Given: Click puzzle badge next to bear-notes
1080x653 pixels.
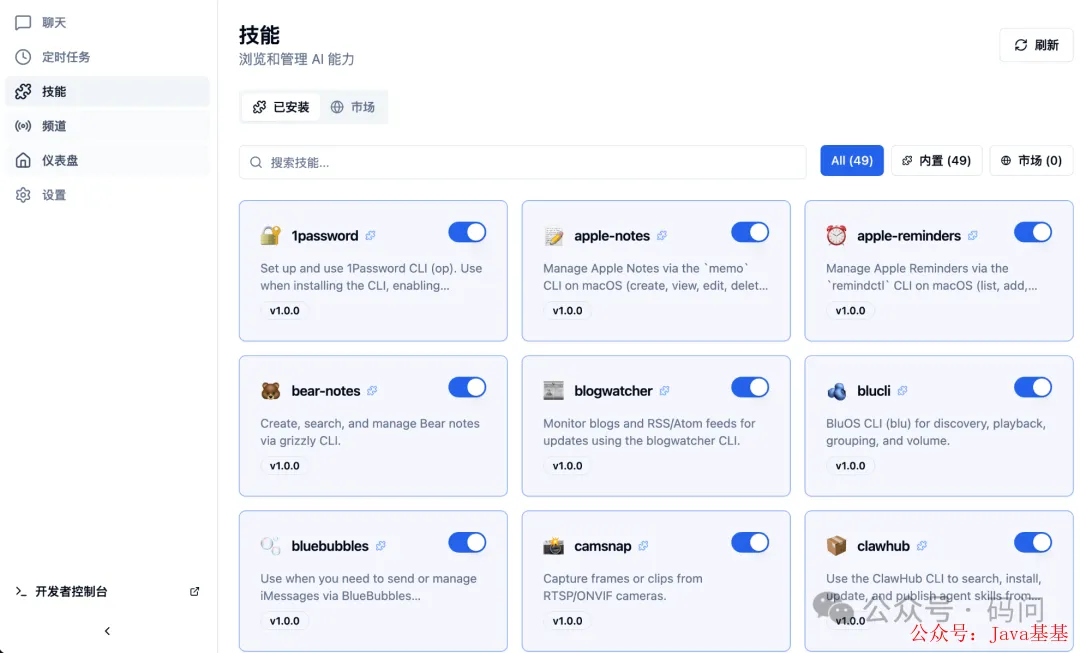Looking at the screenshot, I should [372, 391].
